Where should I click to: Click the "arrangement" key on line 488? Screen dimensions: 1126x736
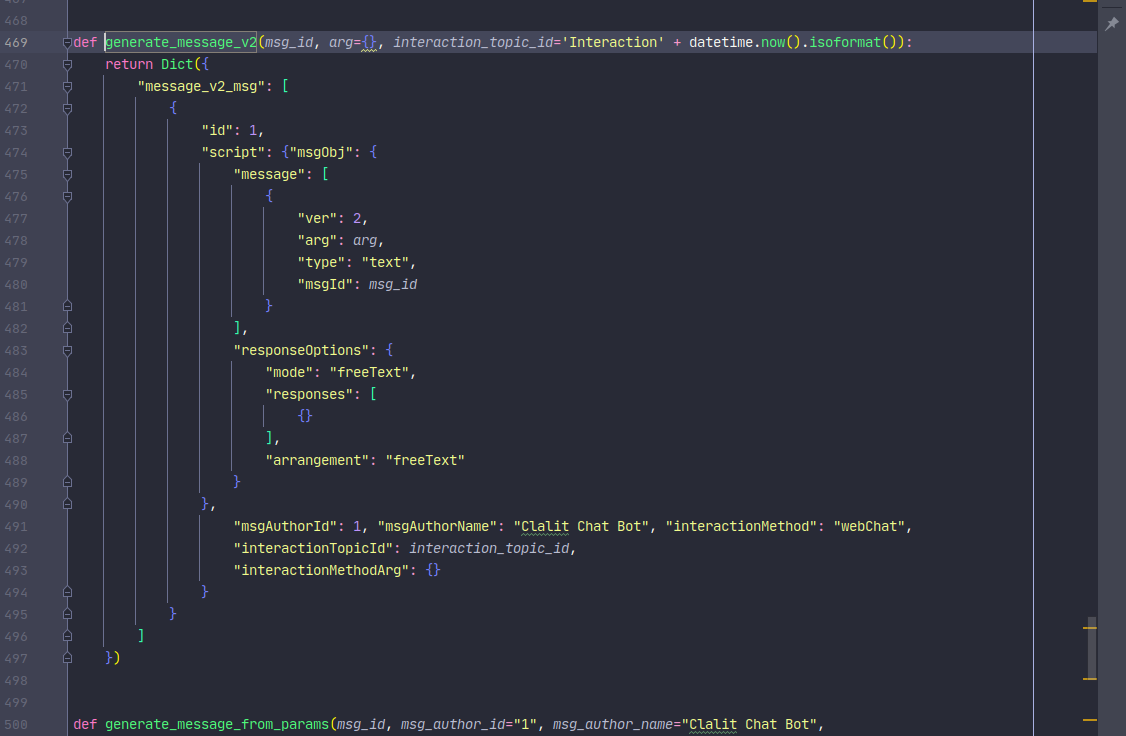pos(317,460)
